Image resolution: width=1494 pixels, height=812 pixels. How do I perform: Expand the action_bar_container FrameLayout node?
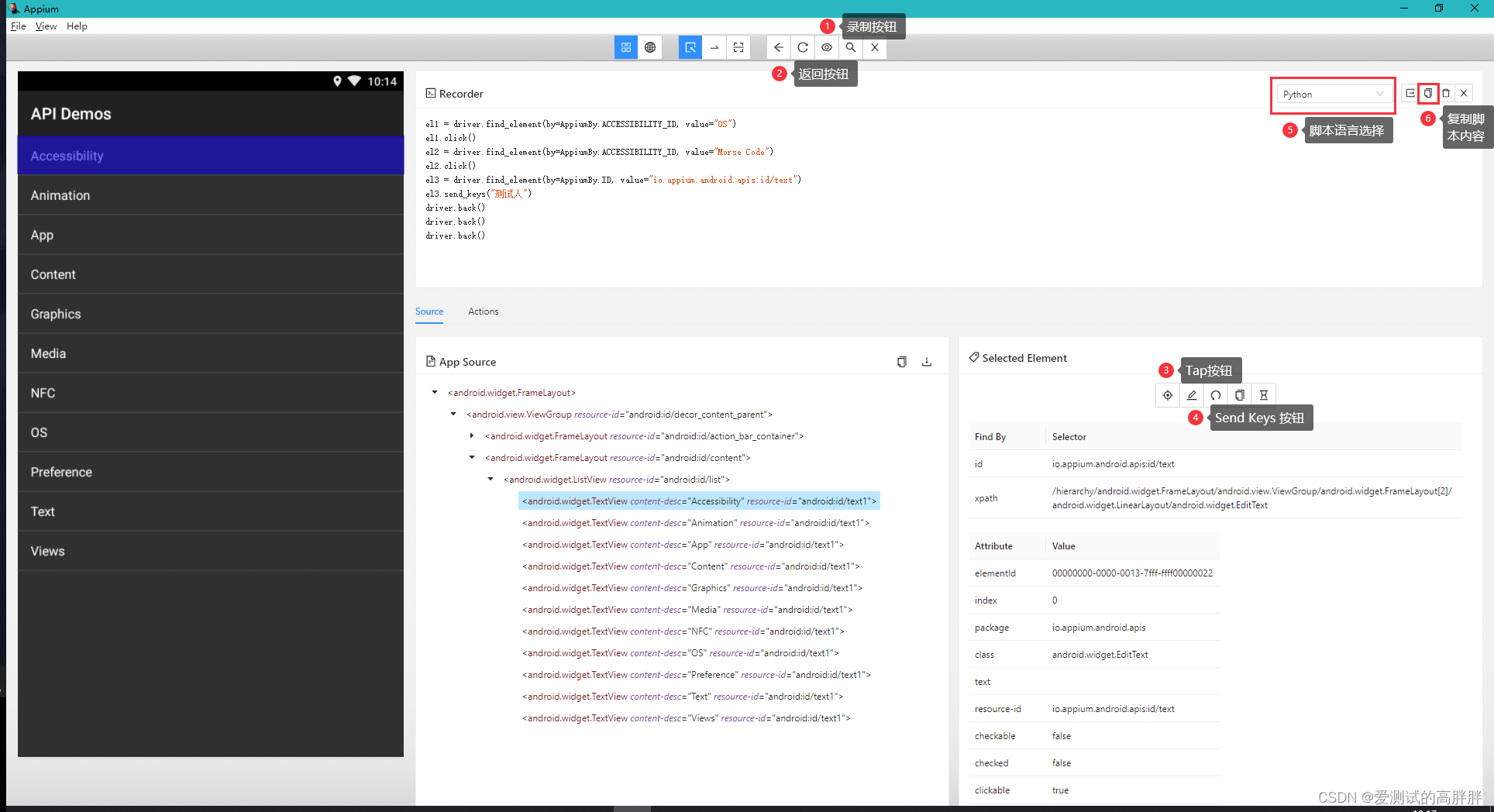pyautogui.click(x=472, y=436)
